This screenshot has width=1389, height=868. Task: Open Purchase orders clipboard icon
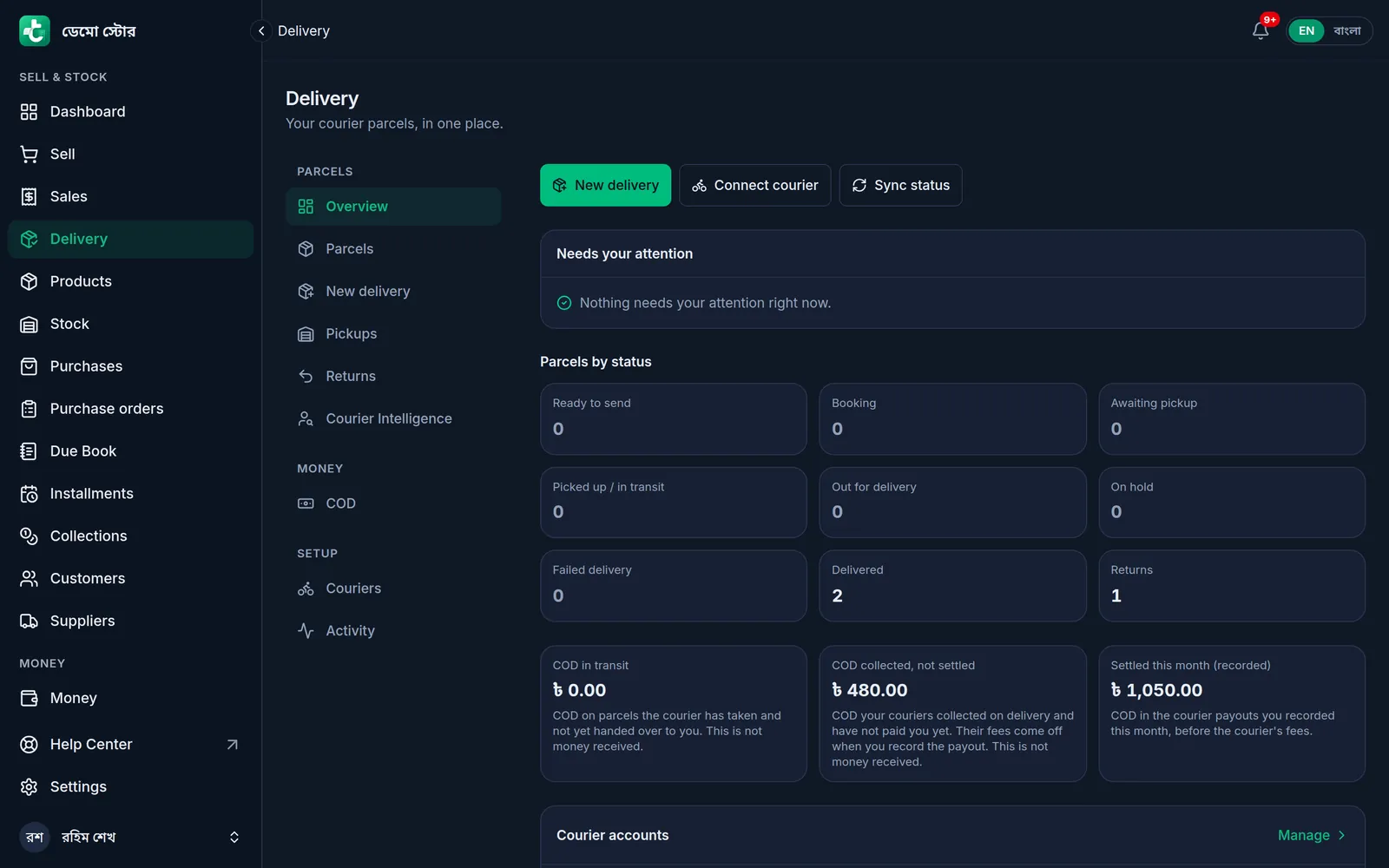click(29, 409)
